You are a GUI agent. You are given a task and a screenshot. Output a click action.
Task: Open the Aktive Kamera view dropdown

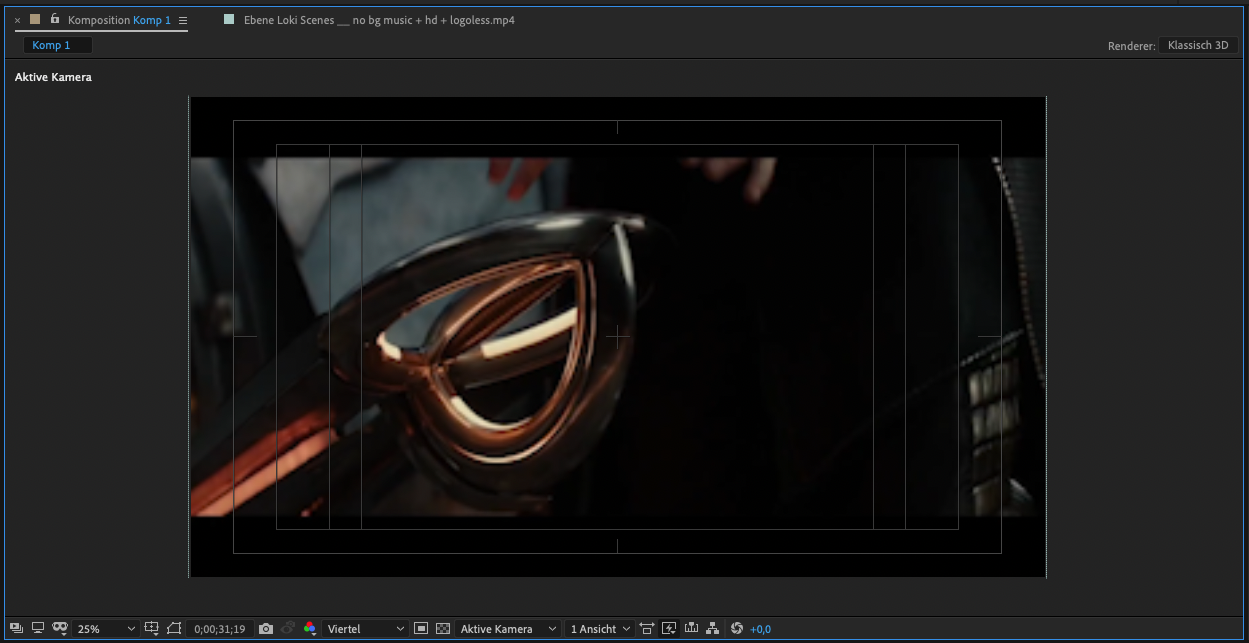point(505,628)
